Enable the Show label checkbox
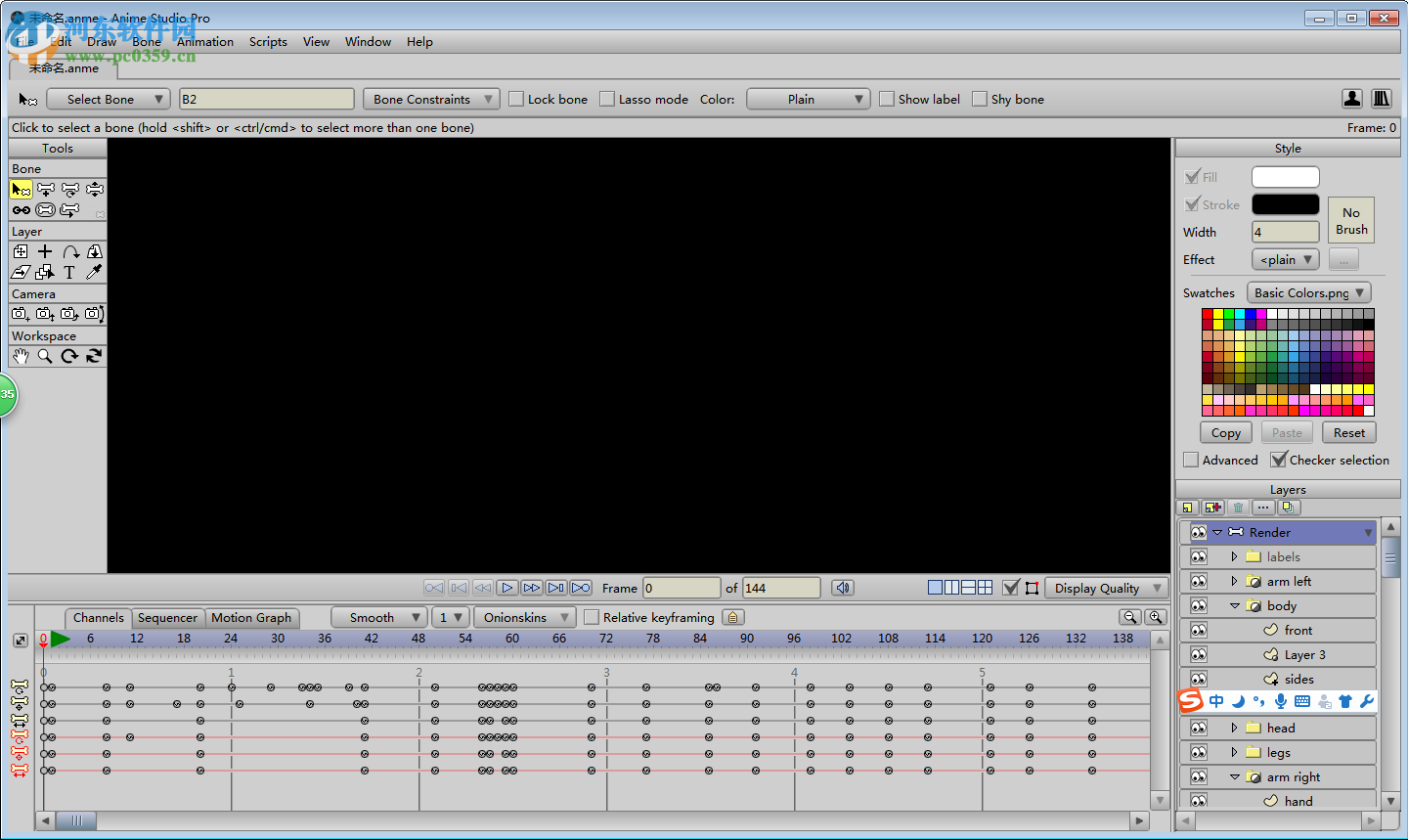Screen dimensions: 1408x840 pos(887,99)
